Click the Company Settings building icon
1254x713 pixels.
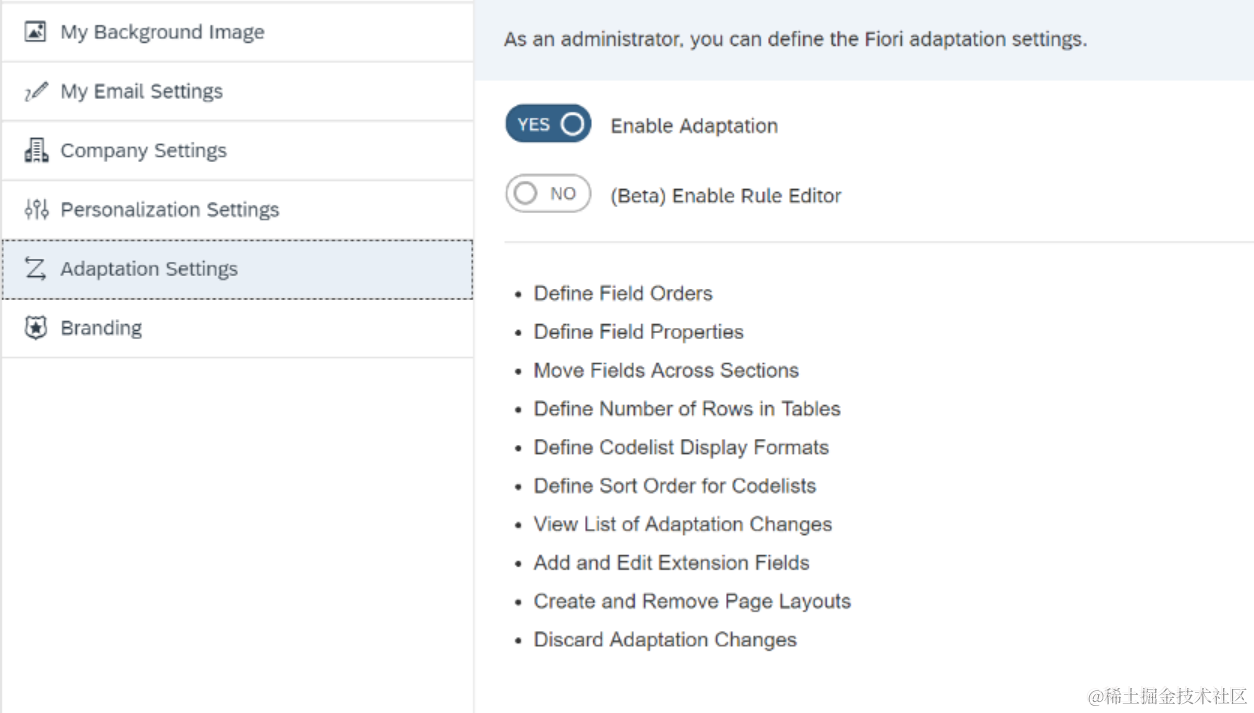point(36,151)
